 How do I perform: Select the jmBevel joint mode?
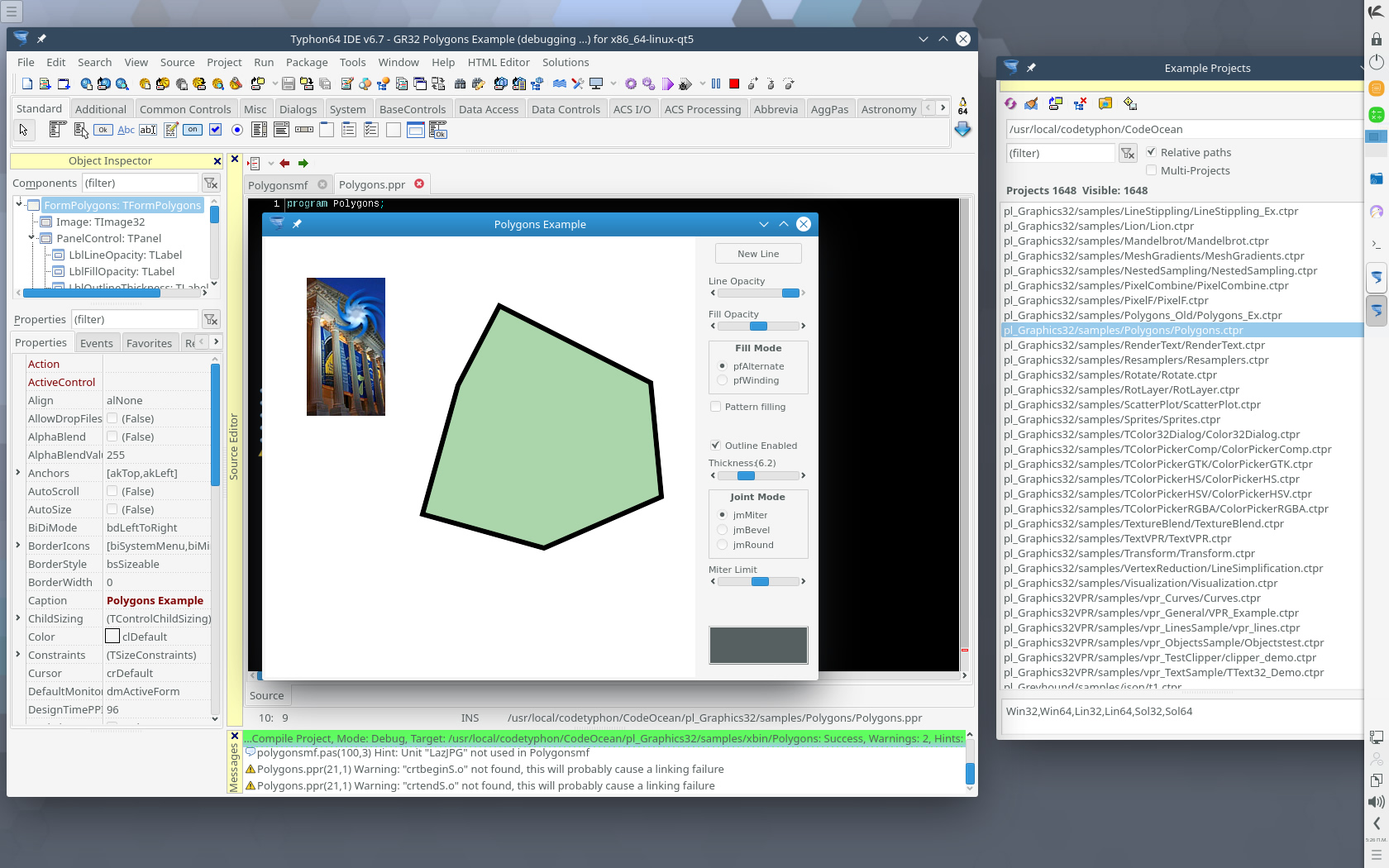[723, 530]
